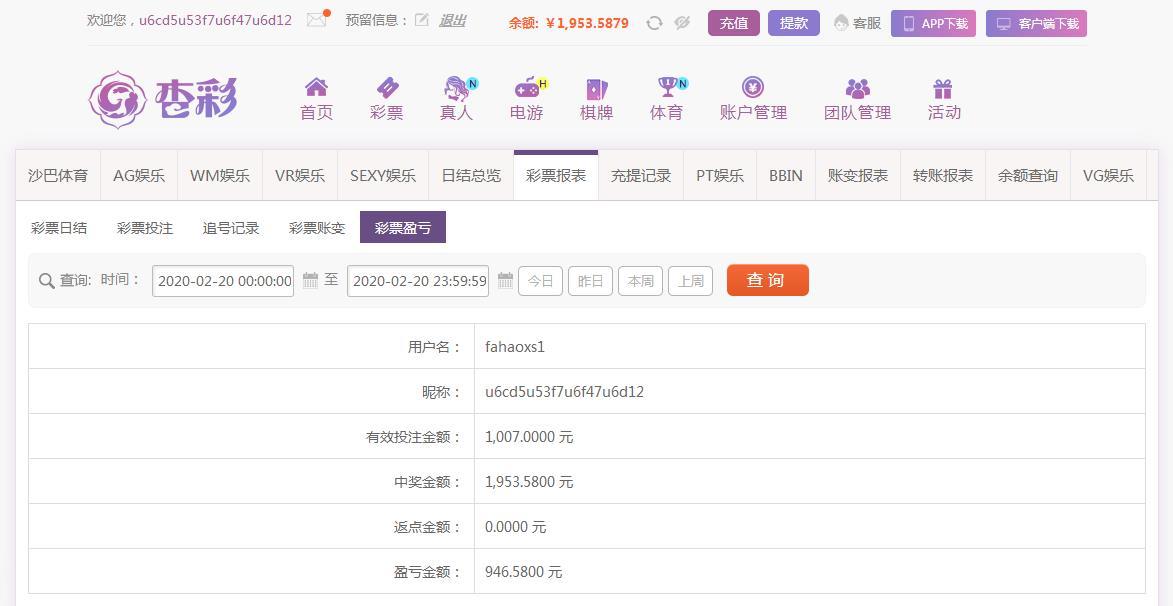Image resolution: width=1173 pixels, height=606 pixels.
Task: Select the 彩票投注 sub-tab
Action: [x=145, y=227]
